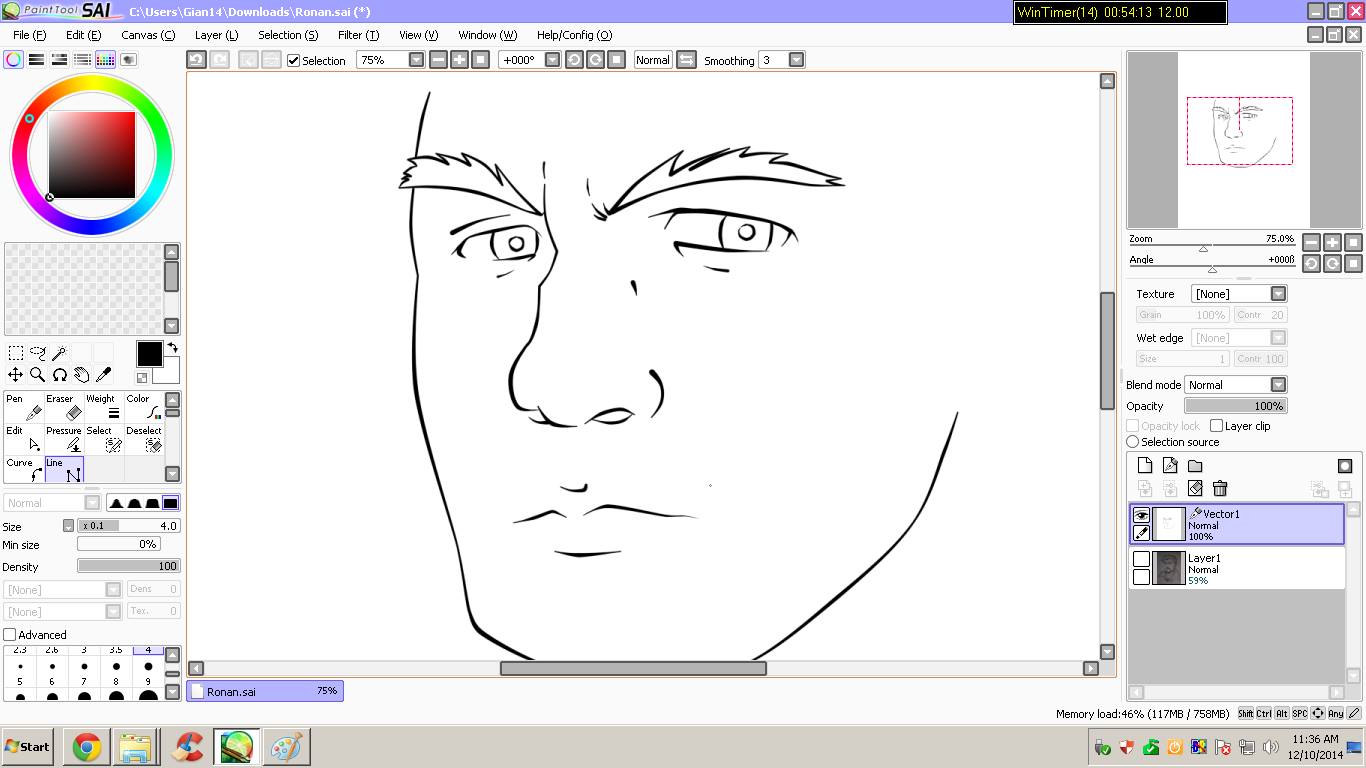Select the eyedropper tool
This screenshot has height=768, width=1366.
[x=104, y=375]
